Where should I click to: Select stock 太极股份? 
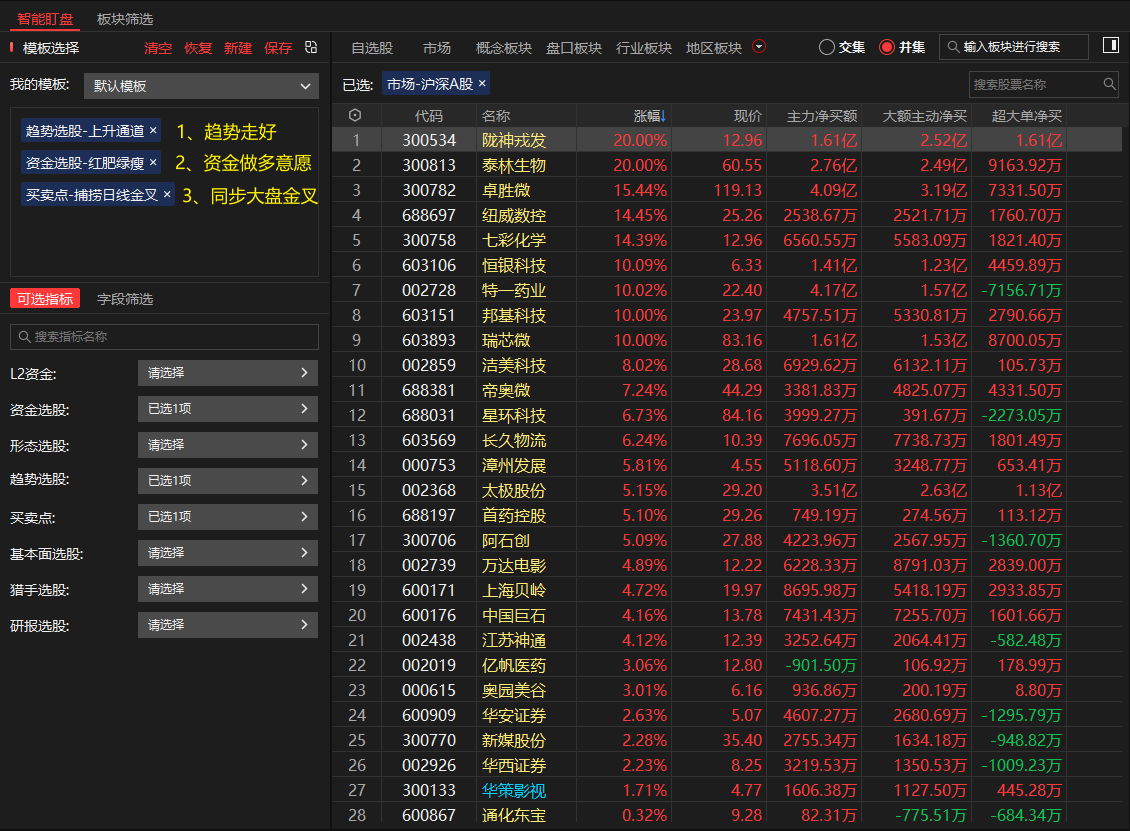click(x=514, y=490)
